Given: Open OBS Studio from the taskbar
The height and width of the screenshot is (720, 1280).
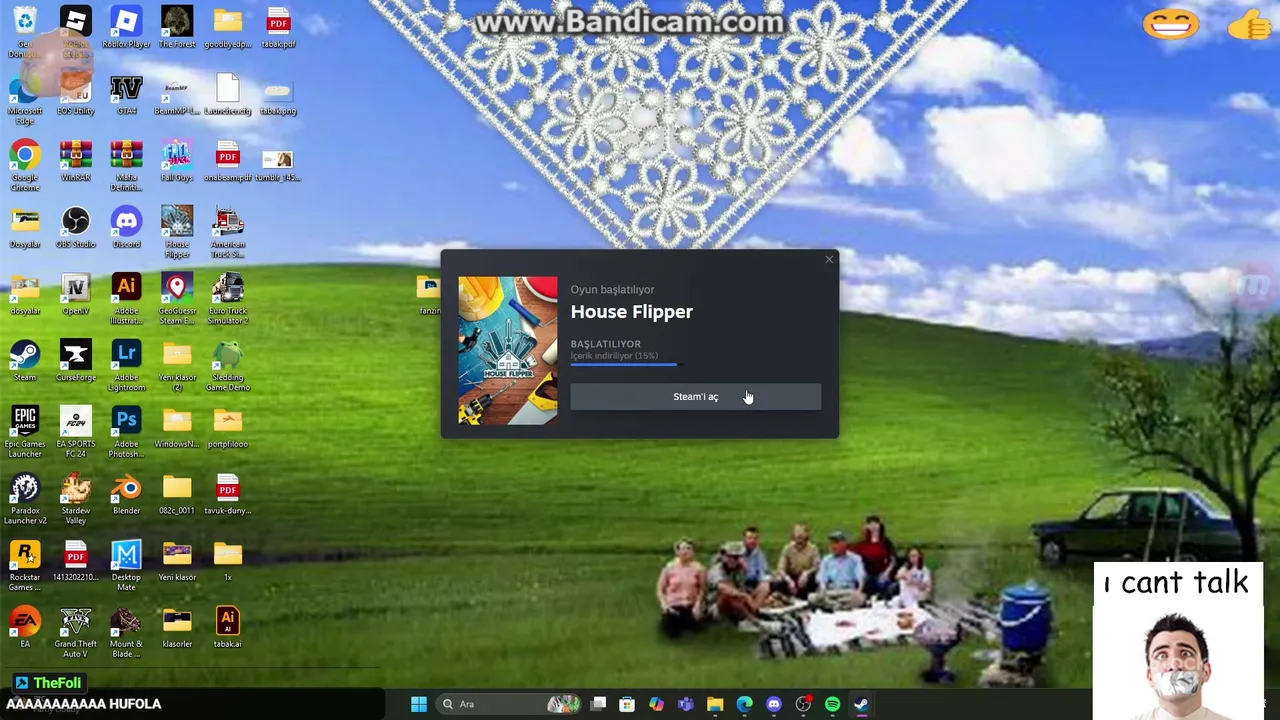Looking at the screenshot, I should 803,704.
